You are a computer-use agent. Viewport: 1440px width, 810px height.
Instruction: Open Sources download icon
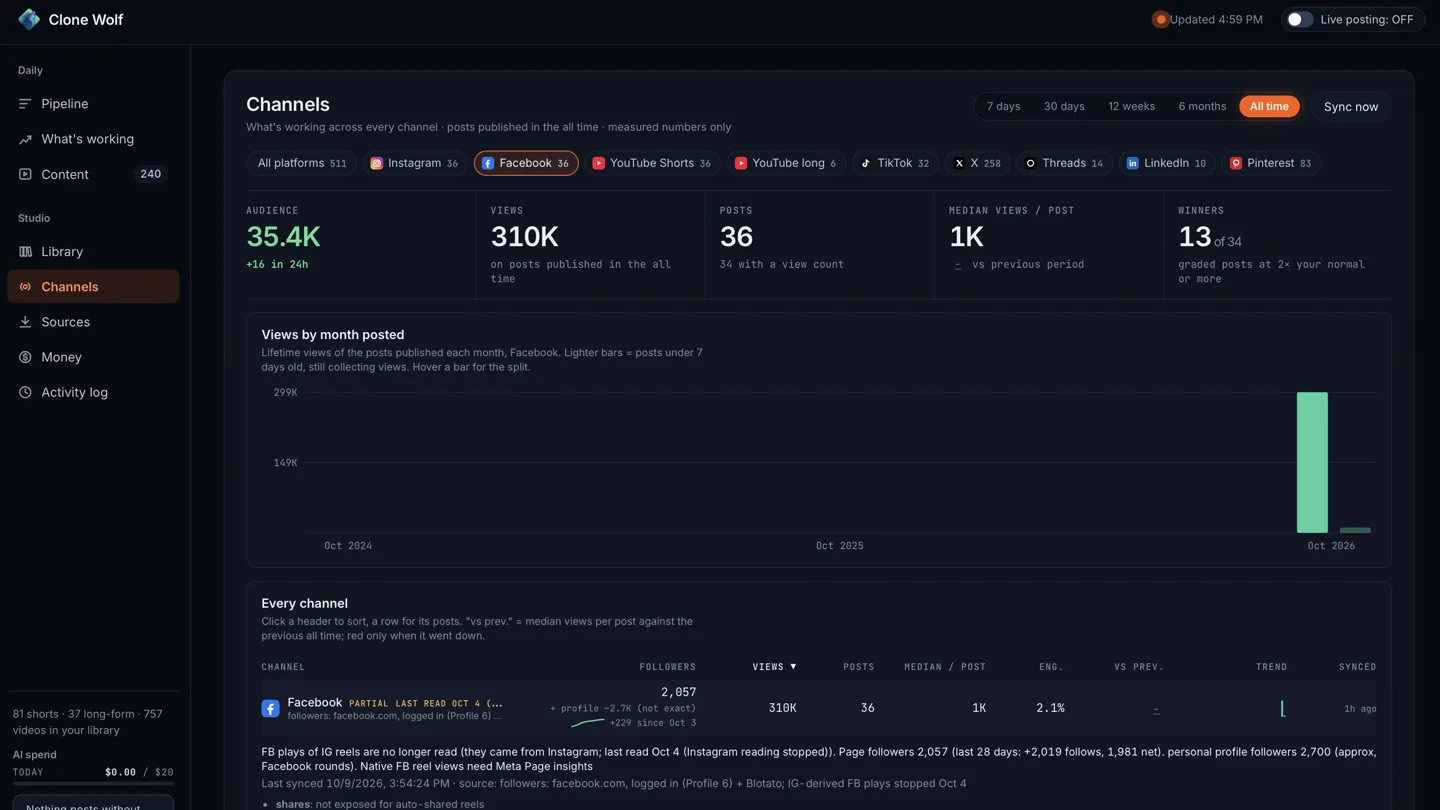(x=25, y=322)
